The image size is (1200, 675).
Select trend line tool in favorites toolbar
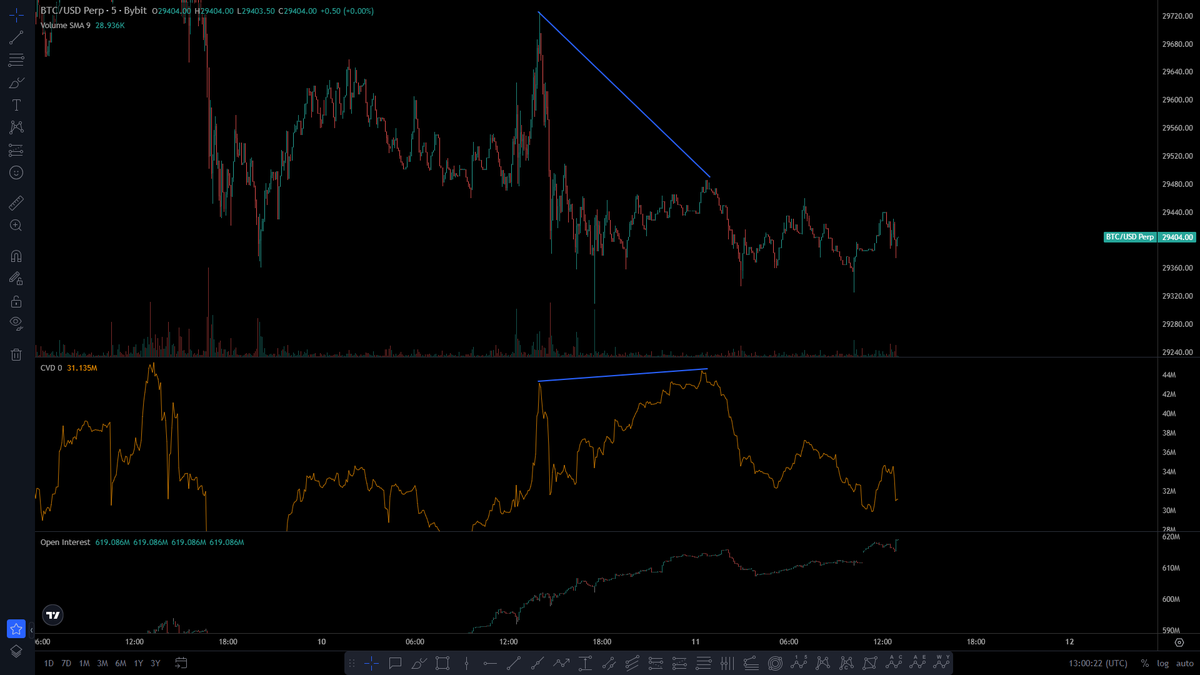pyautogui.click(x=514, y=663)
